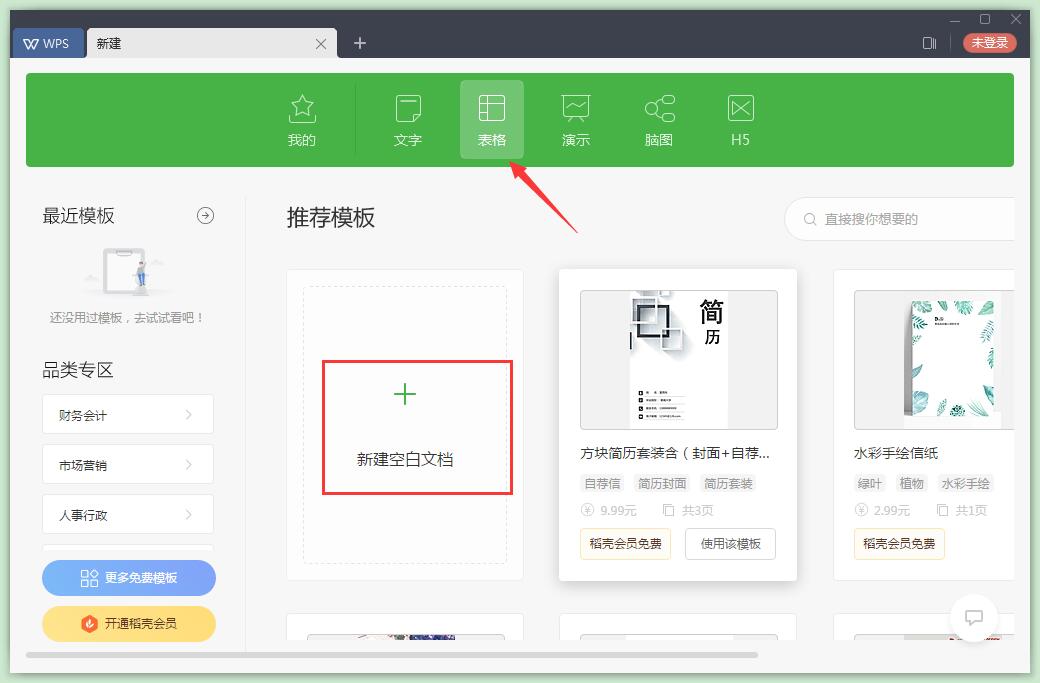Open a new tab with the plus button
The height and width of the screenshot is (683, 1040).
click(x=359, y=43)
